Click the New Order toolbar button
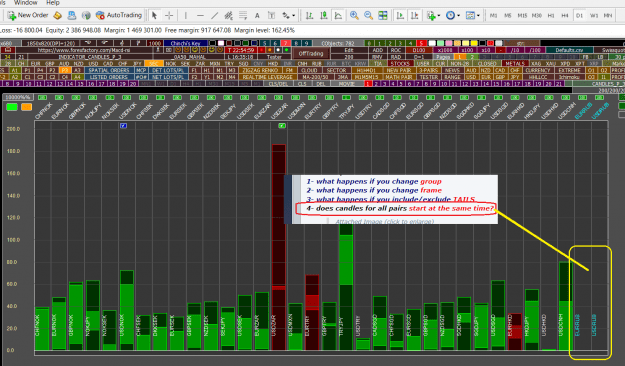 point(28,15)
